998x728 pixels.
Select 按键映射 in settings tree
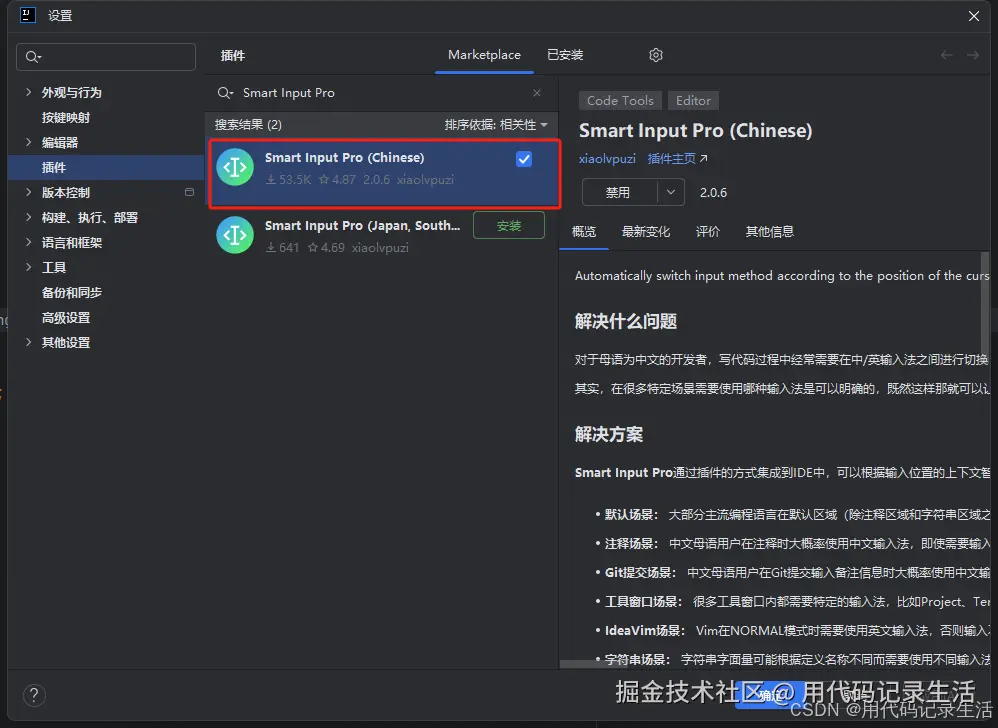tap(66, 117)
